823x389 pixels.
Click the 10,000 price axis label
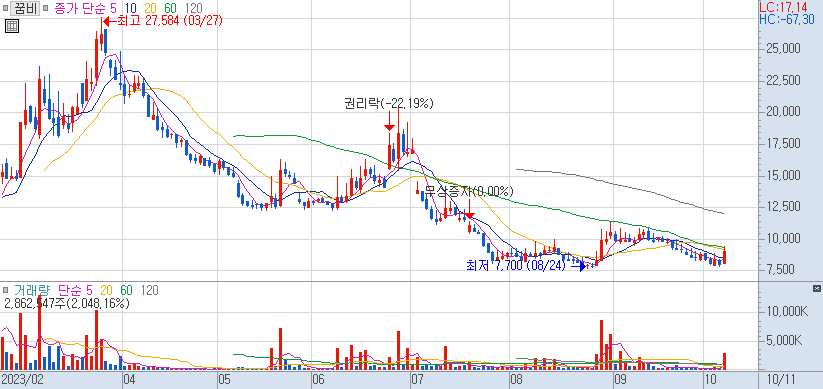click(x=783, y=239)
